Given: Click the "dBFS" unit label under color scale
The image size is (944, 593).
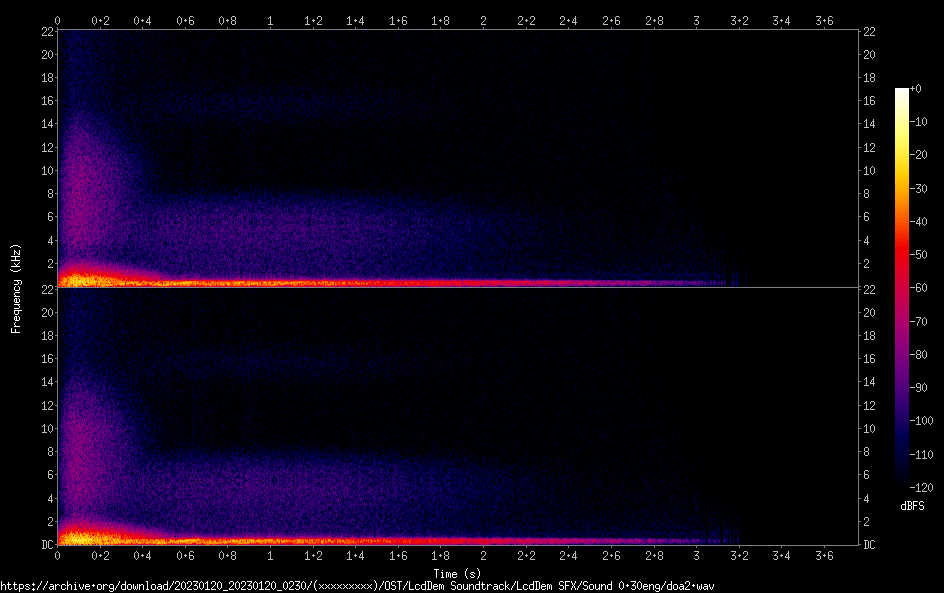Looking at the screenshot, I should tap(912, 506).
